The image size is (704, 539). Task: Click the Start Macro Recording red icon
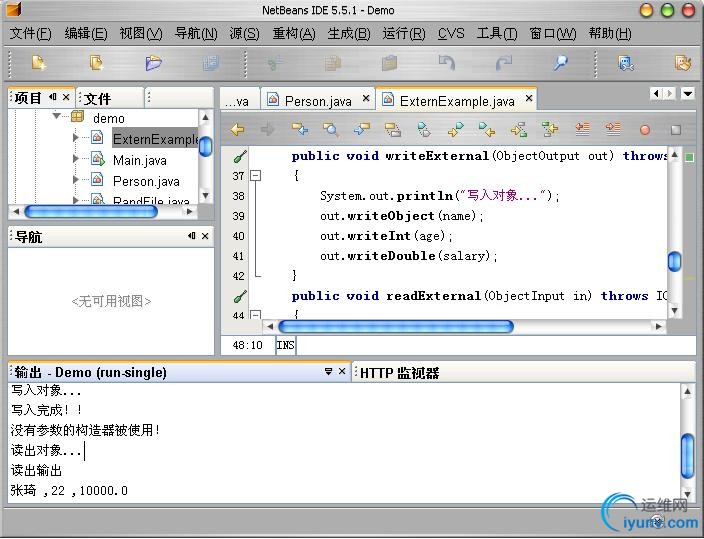click(x=645, y=130)
